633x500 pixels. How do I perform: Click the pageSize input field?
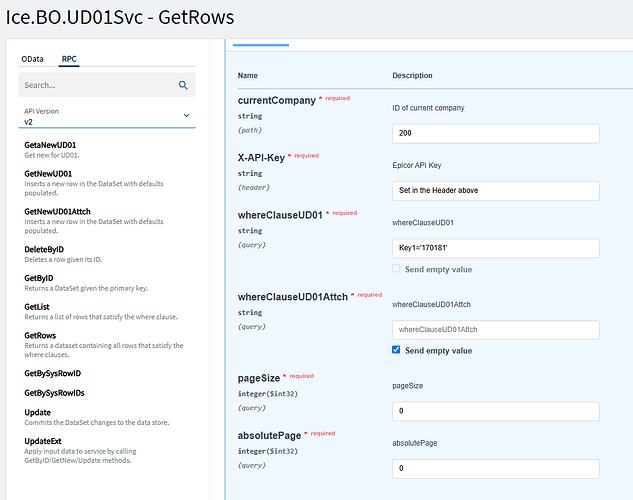click(x=496, y=411)
